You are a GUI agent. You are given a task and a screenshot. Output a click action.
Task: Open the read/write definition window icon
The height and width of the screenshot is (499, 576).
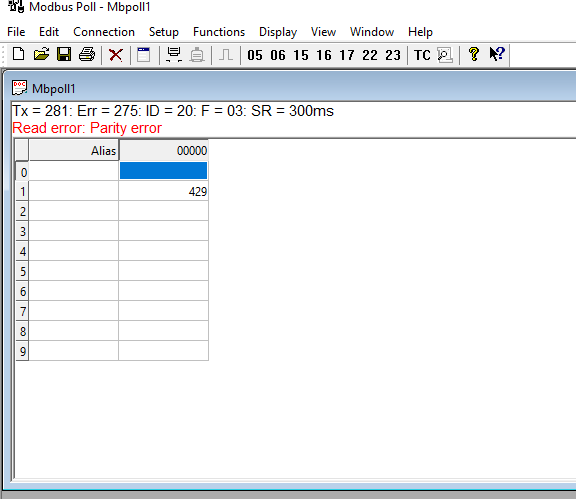(144, 55)
